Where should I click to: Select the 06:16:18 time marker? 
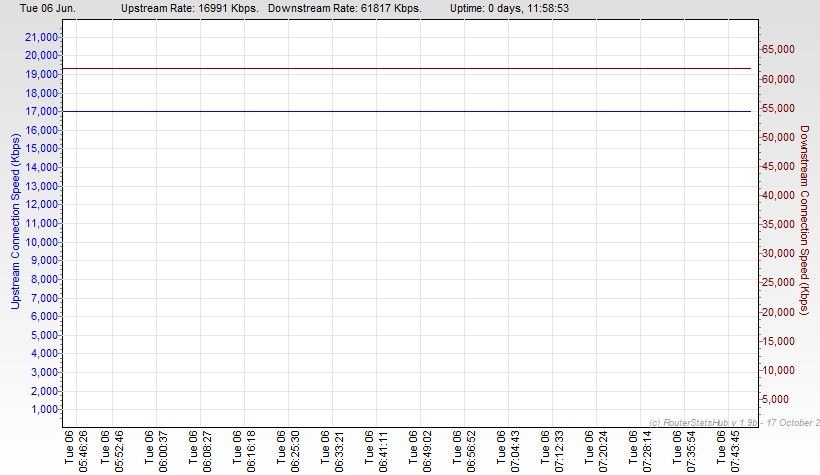pyautogui.click(x=244, y=450)
